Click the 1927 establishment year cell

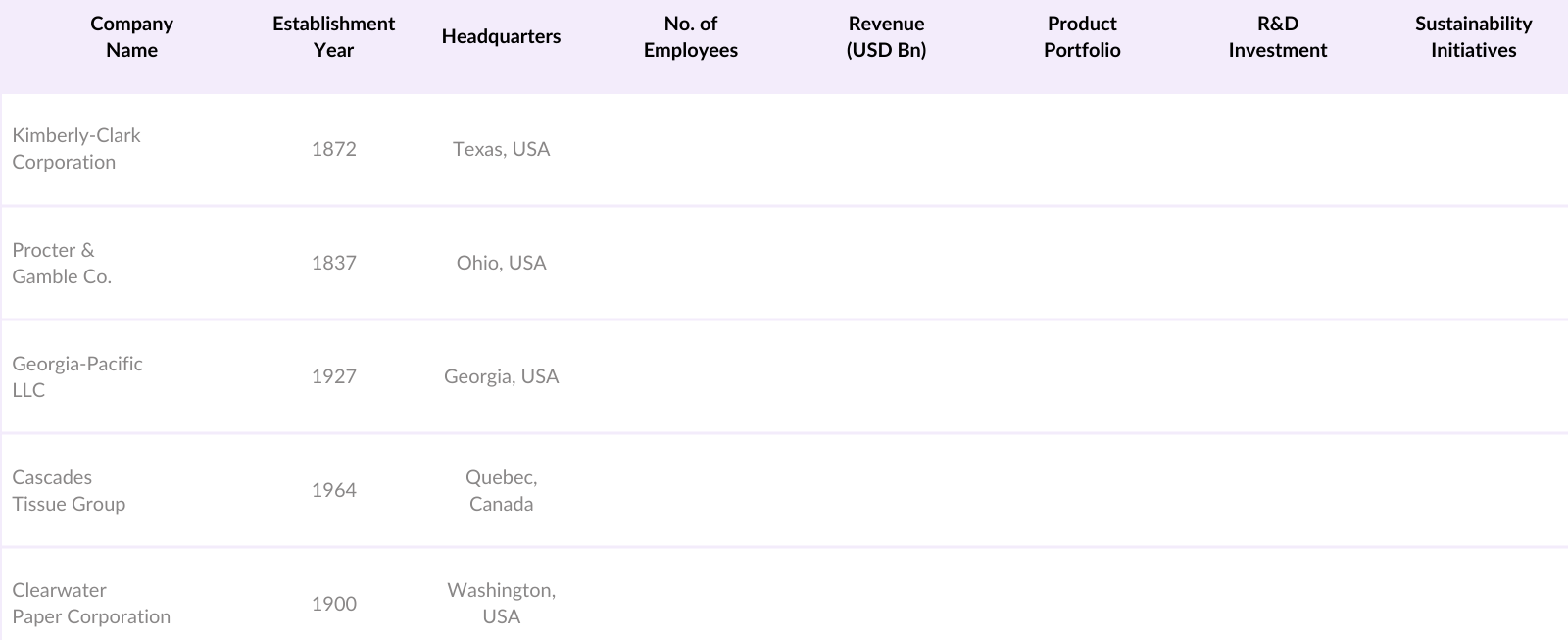[333, 376]
